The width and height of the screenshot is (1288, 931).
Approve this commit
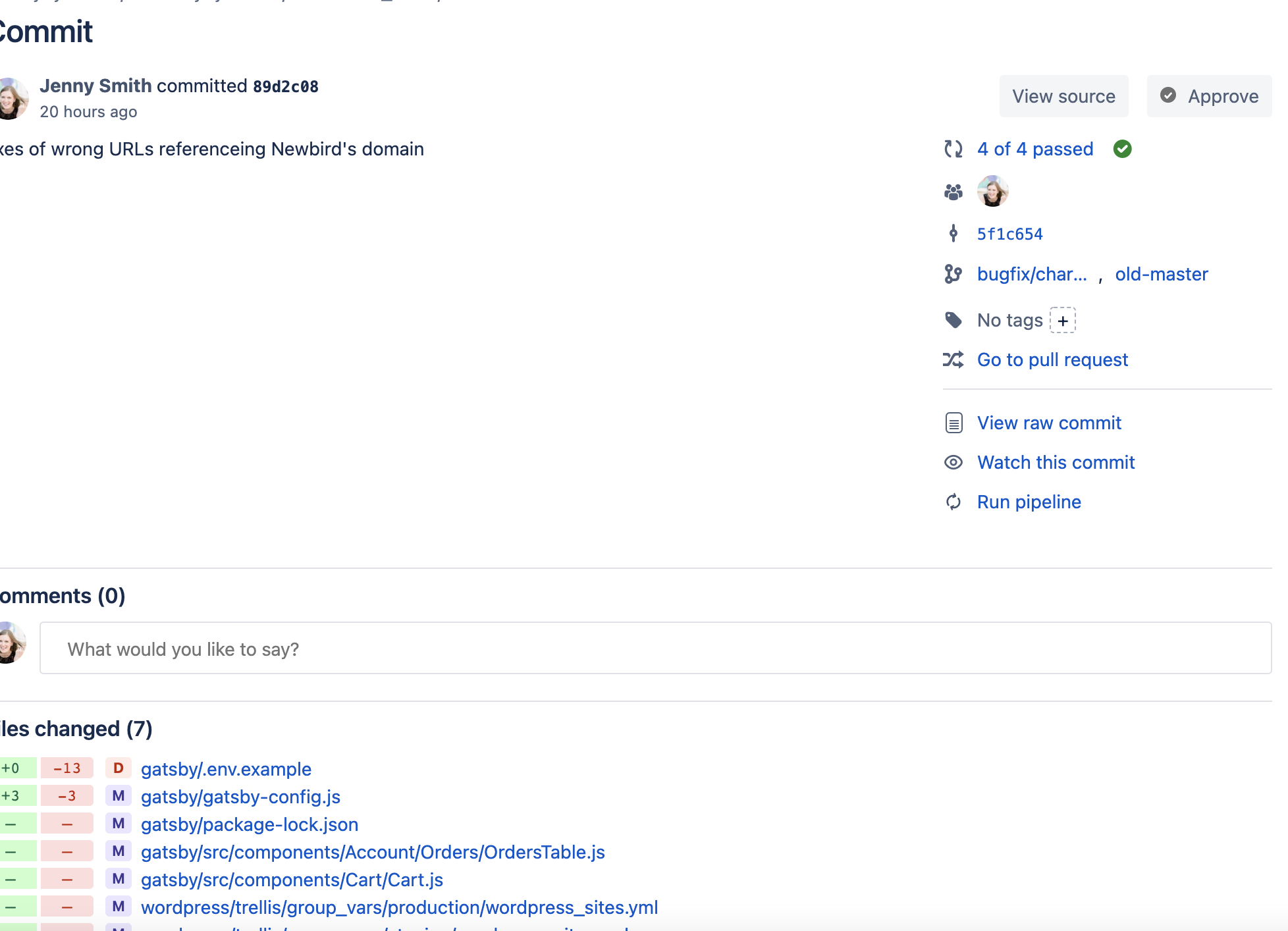(x=1210, y=96)
